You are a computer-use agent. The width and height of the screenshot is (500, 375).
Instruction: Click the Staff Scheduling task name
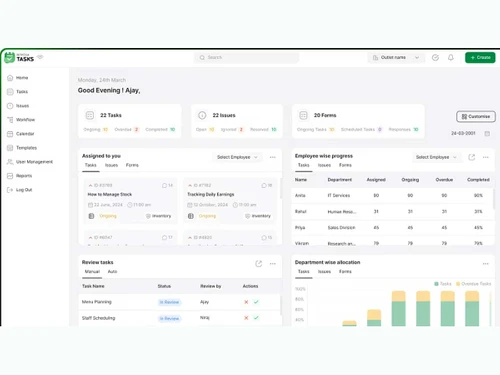pos(98,318)
